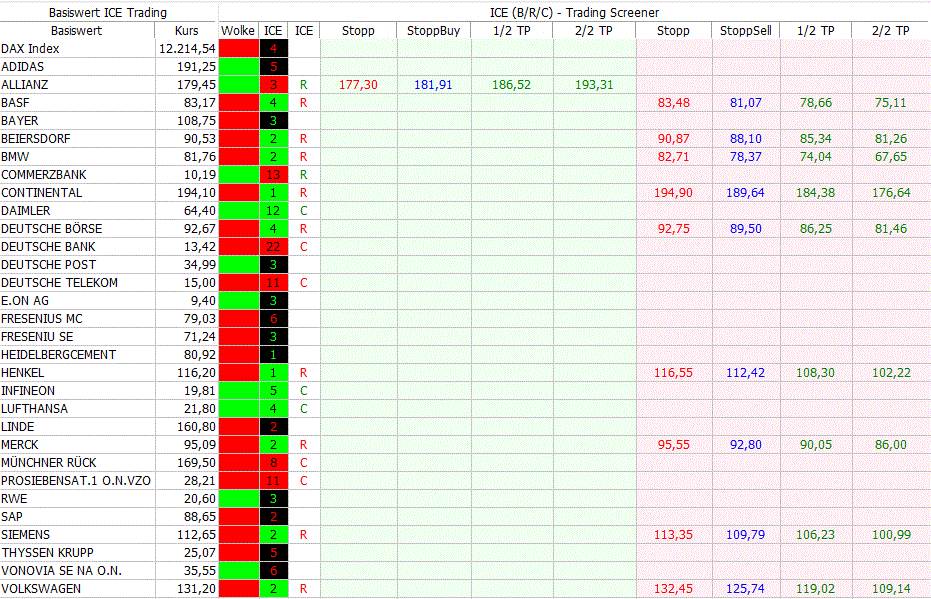Viewport: 931px width, 599px height.
Task: Select the "BMW" row name
Action: pyautogui.click(x=15, y=157)
